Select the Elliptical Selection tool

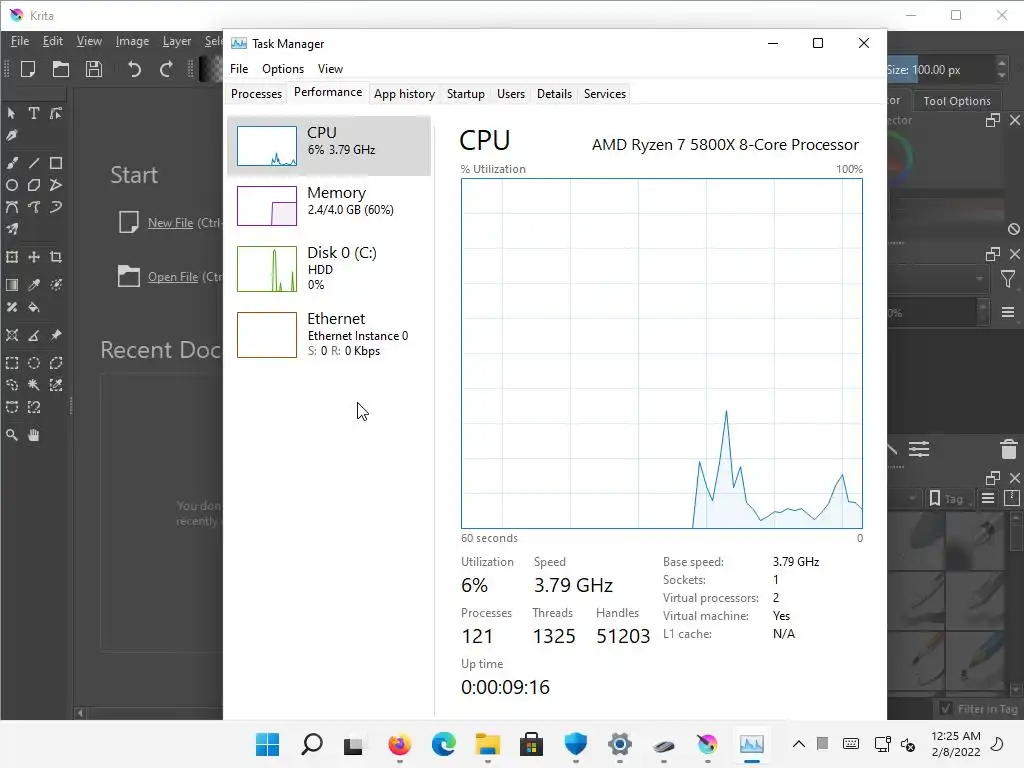(33, 363)
